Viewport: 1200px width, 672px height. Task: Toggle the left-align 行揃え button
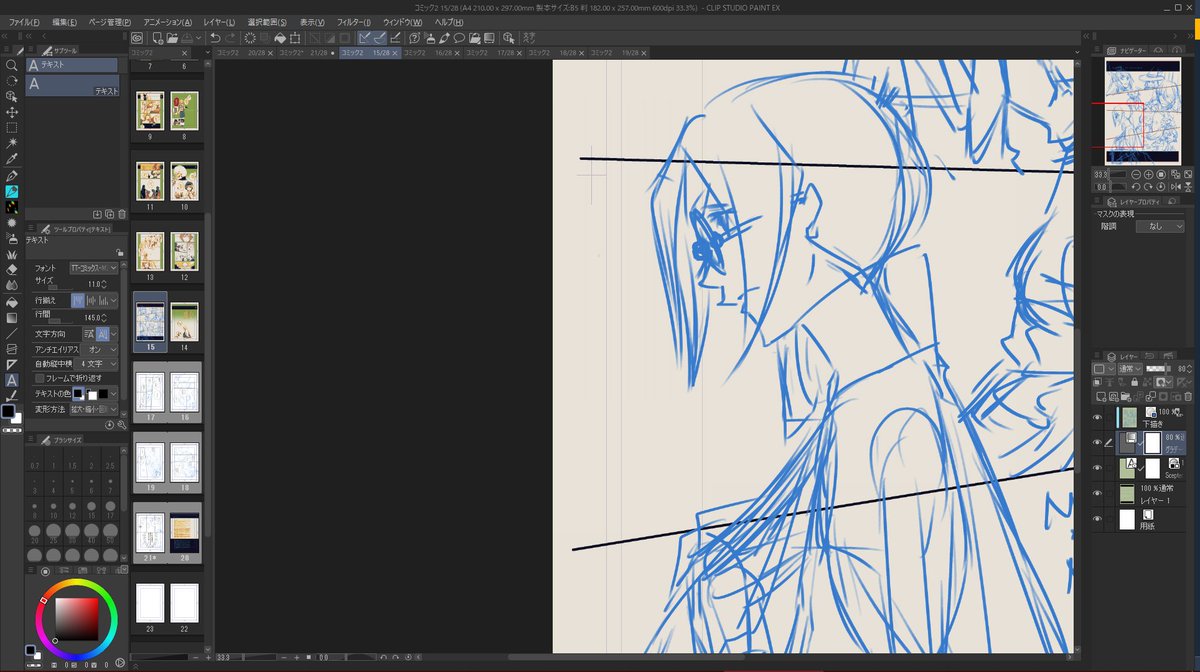77,300
